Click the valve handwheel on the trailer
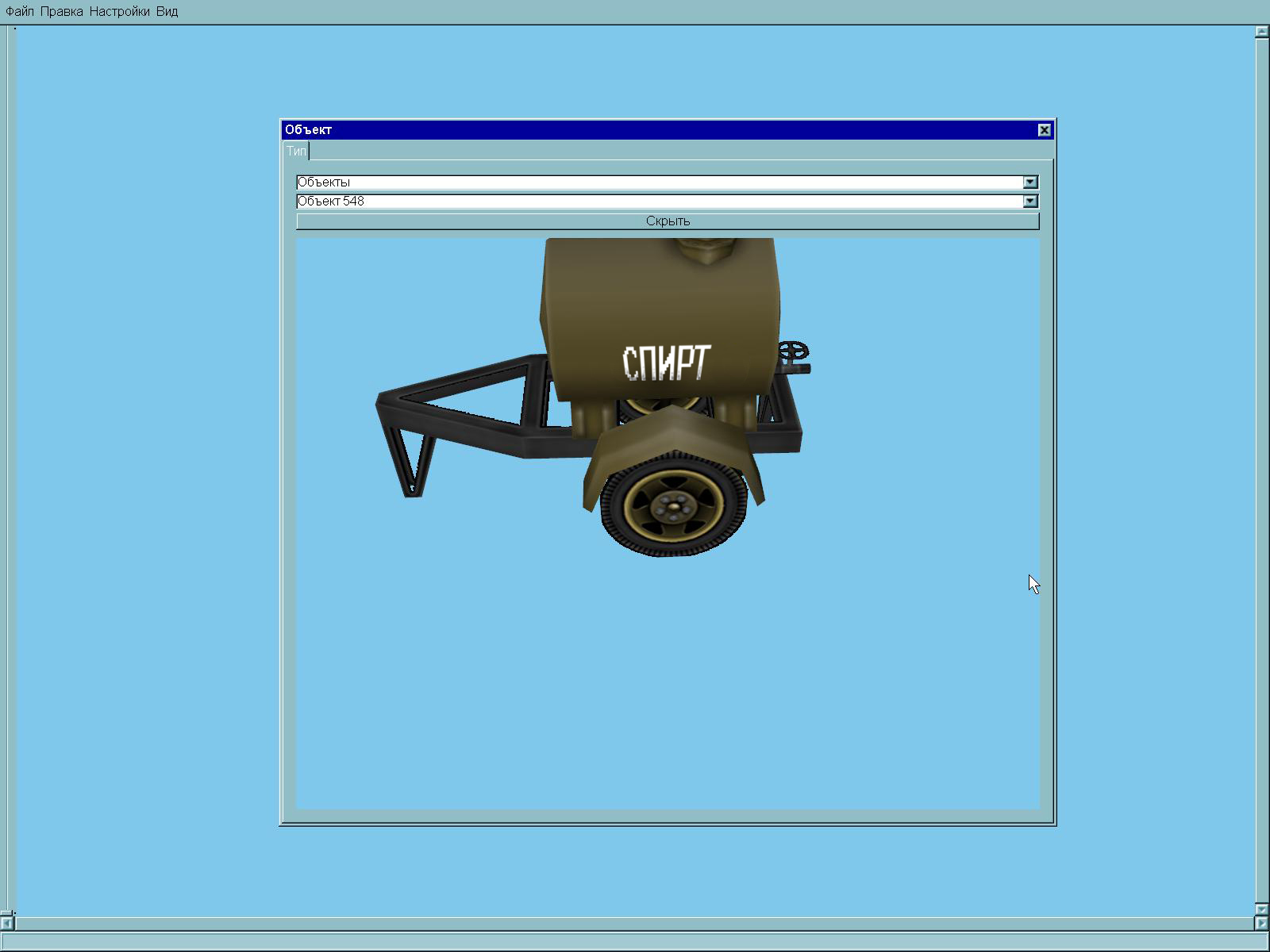Image resolution: width=1270 pixels, height=952 pixels. (x=792, y=352)
